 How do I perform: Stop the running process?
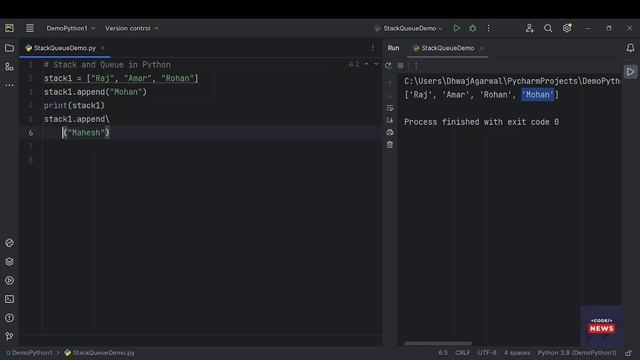400,65
